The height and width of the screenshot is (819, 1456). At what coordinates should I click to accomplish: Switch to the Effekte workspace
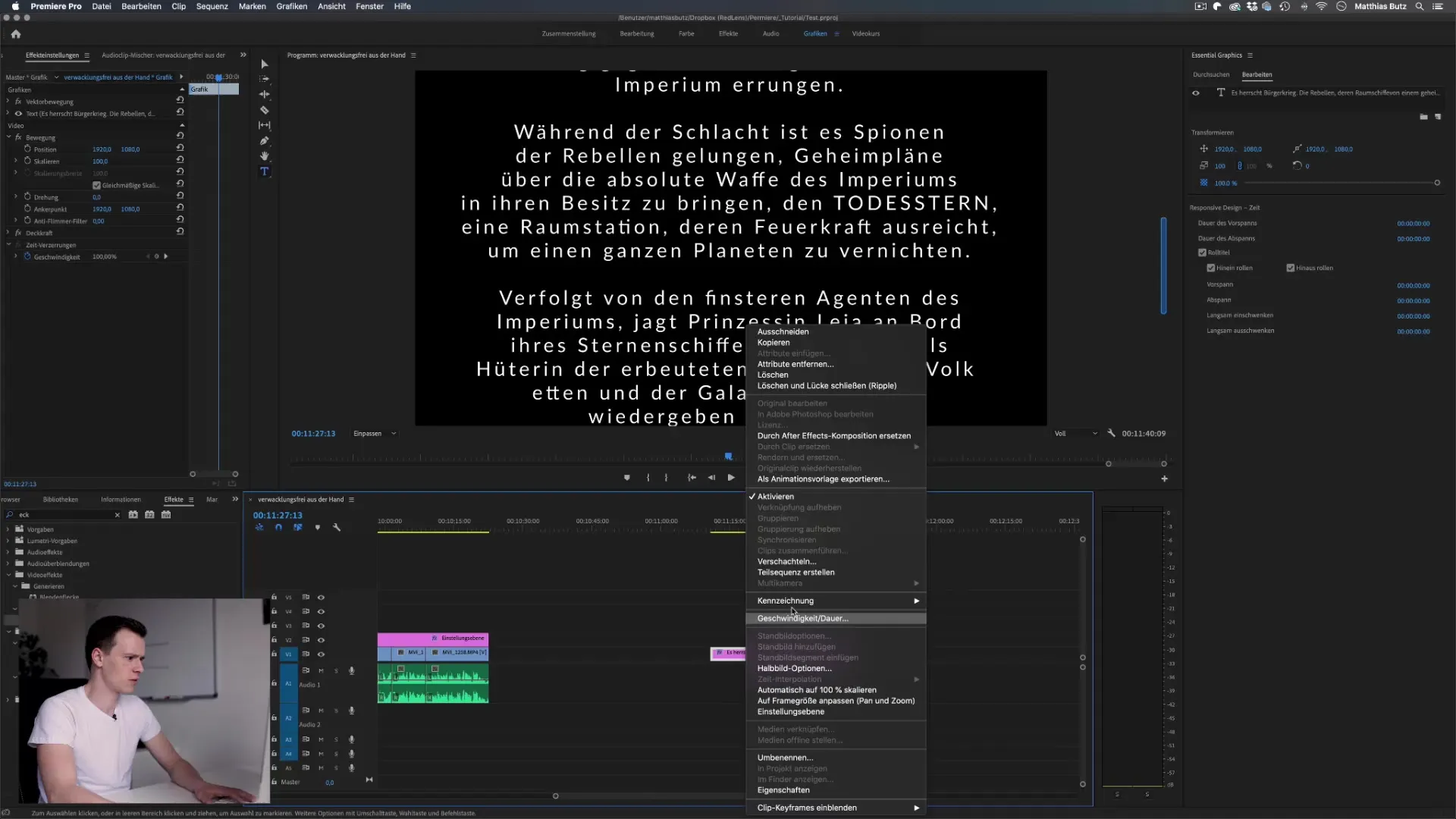[x=728, y=33]
